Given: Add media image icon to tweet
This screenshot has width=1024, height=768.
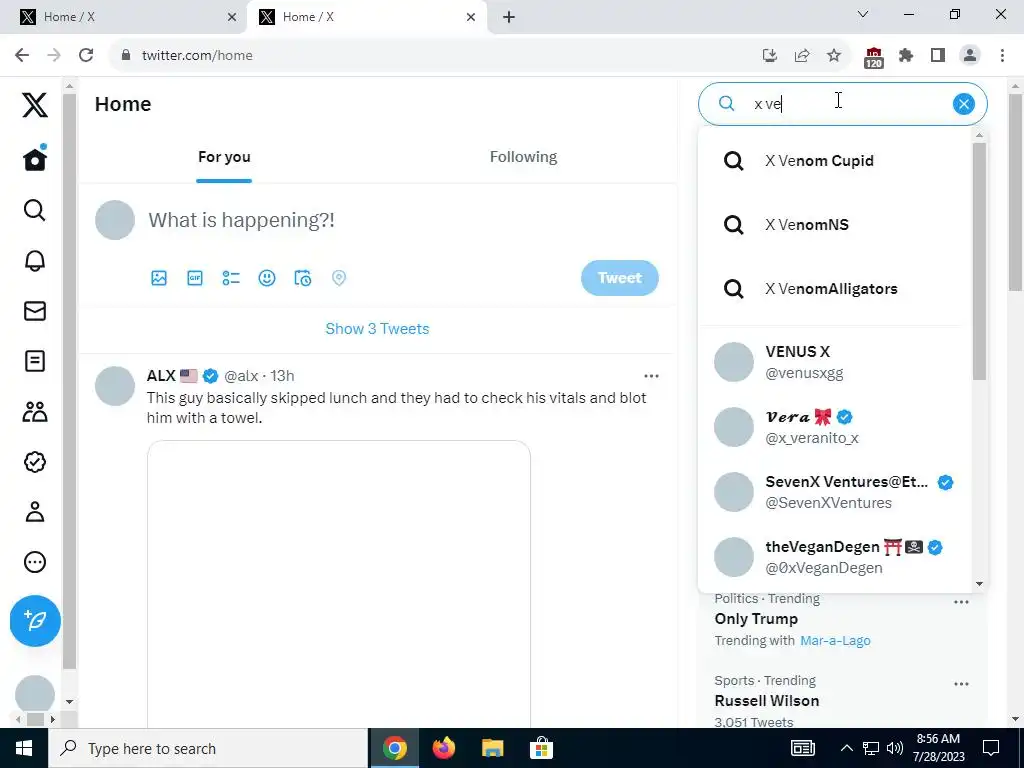Looking at the screenshot, I should tap(159, 278).
